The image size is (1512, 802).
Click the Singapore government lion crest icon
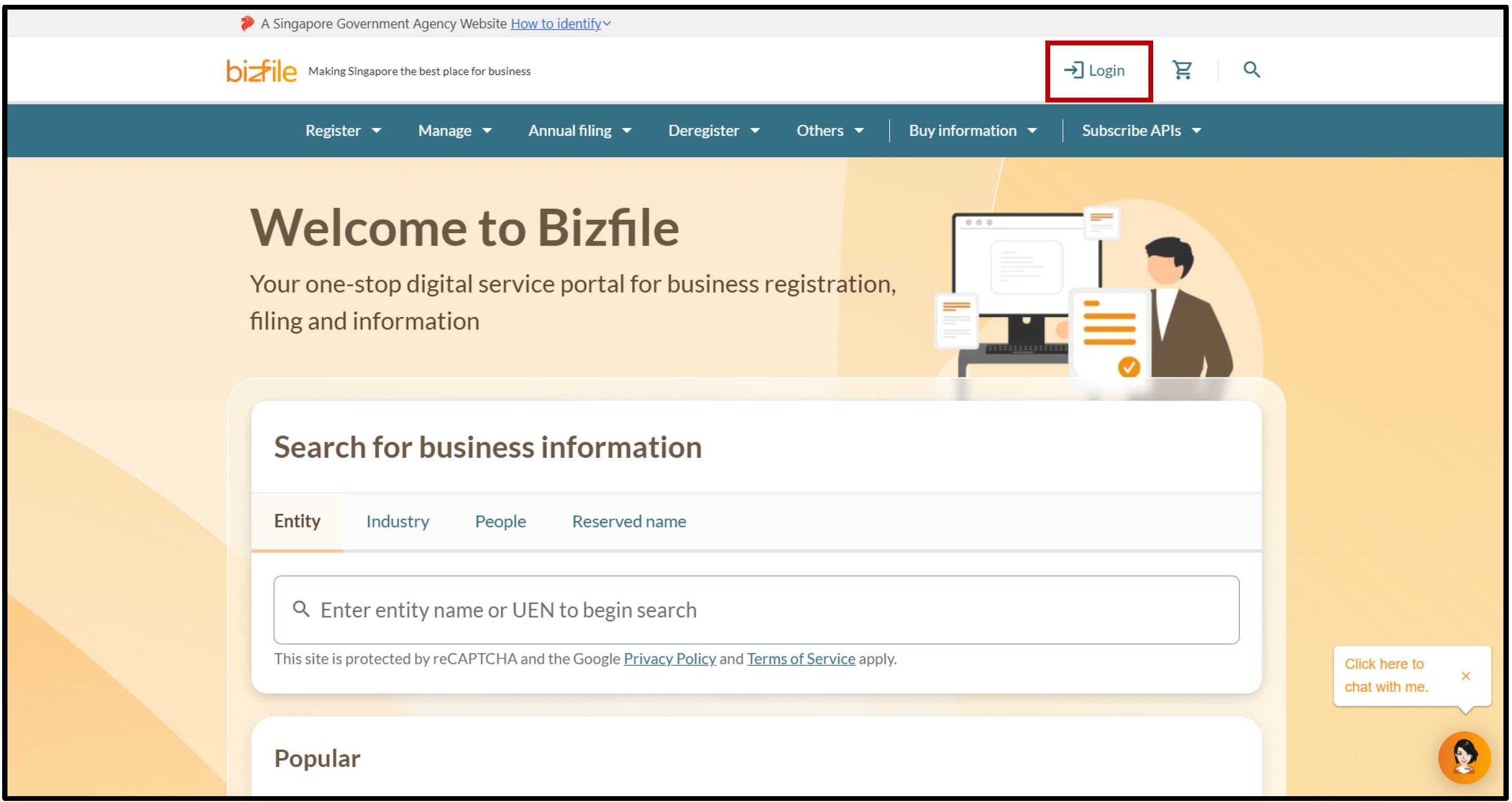coord(247,23)
